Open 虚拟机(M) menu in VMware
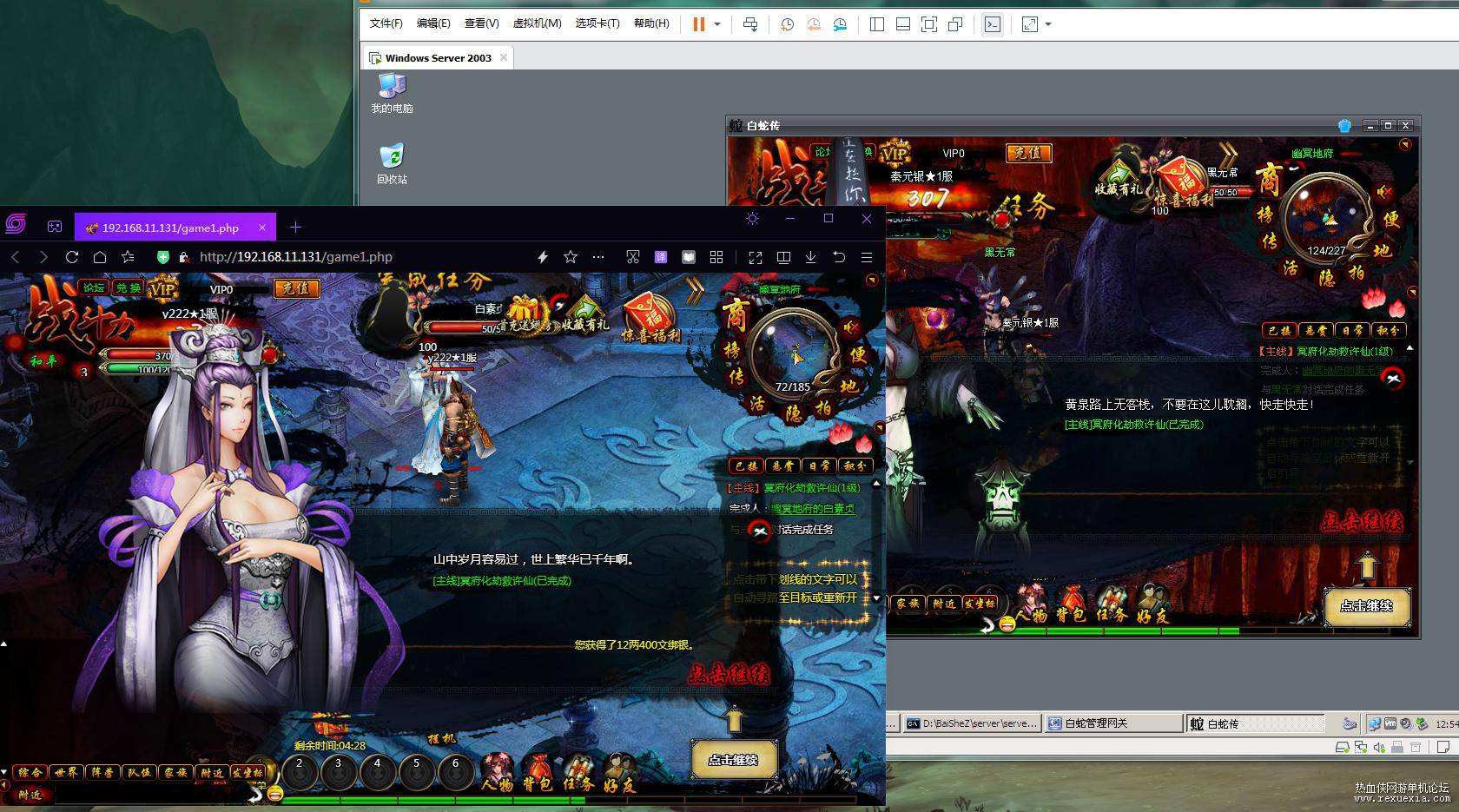 (537, 23)
